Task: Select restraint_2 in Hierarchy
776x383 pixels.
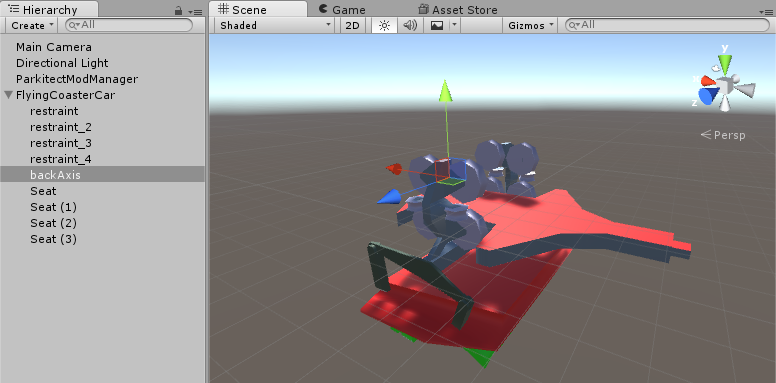Action: (60, 127)
